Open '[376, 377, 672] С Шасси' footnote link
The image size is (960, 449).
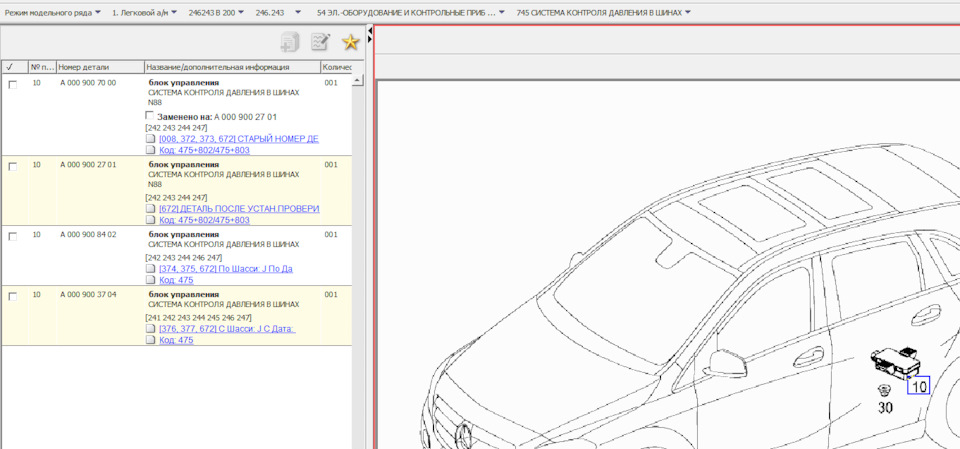click(227, 329)
